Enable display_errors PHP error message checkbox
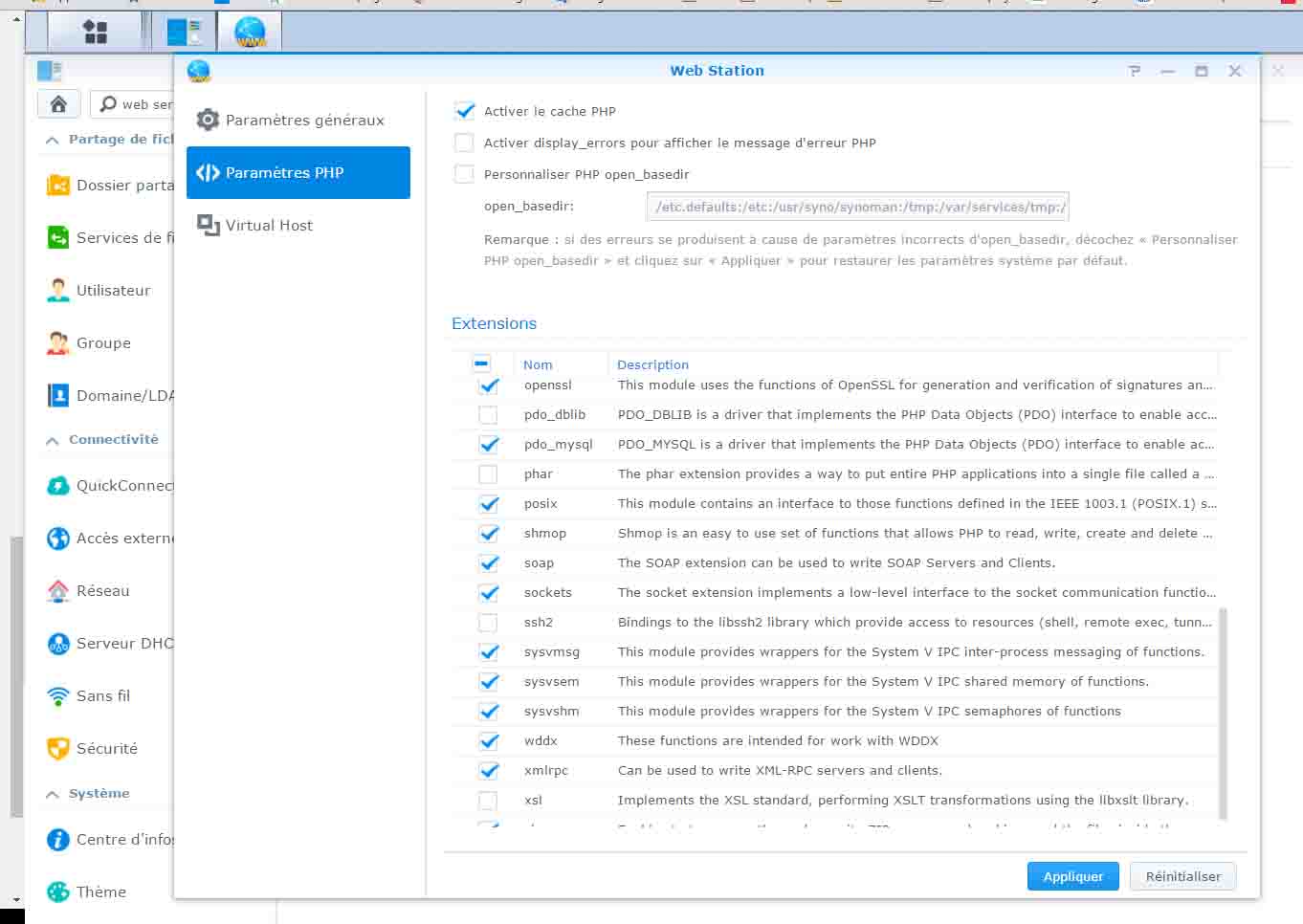Viewport: 1303px width, 924px height. coord(465,143)
